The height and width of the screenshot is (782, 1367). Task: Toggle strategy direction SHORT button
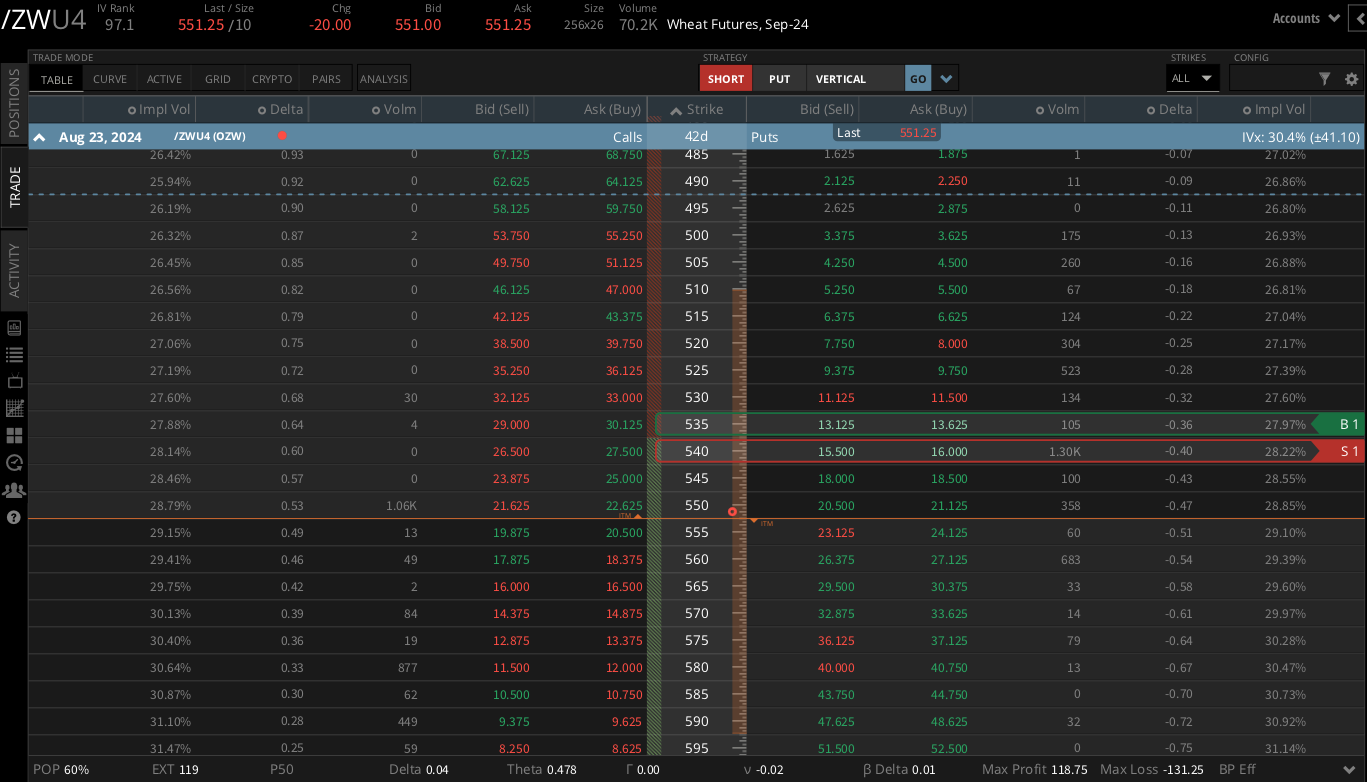[726, 79]
